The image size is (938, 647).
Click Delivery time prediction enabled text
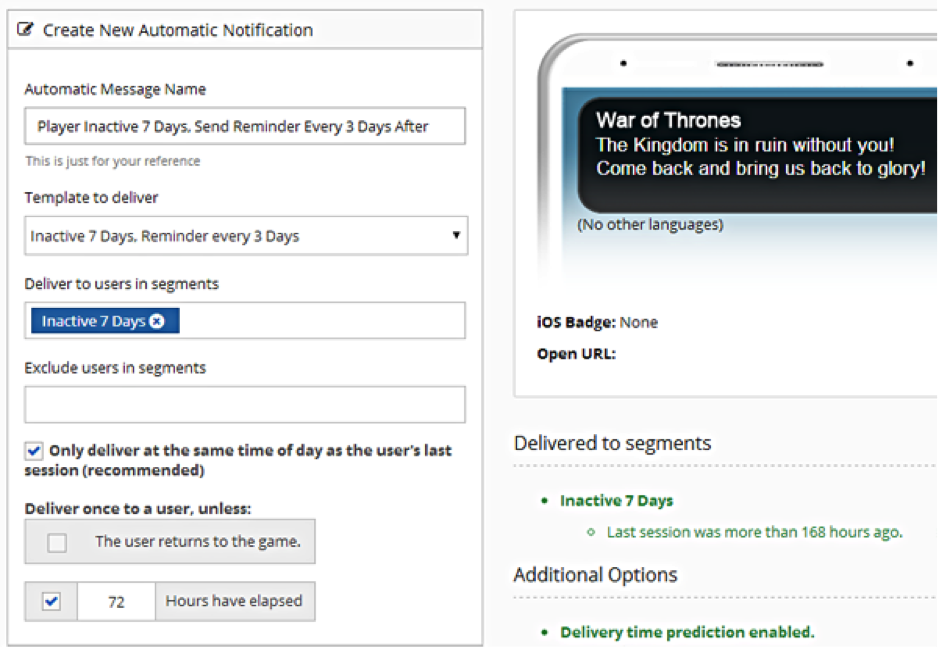tap(687, 632)
